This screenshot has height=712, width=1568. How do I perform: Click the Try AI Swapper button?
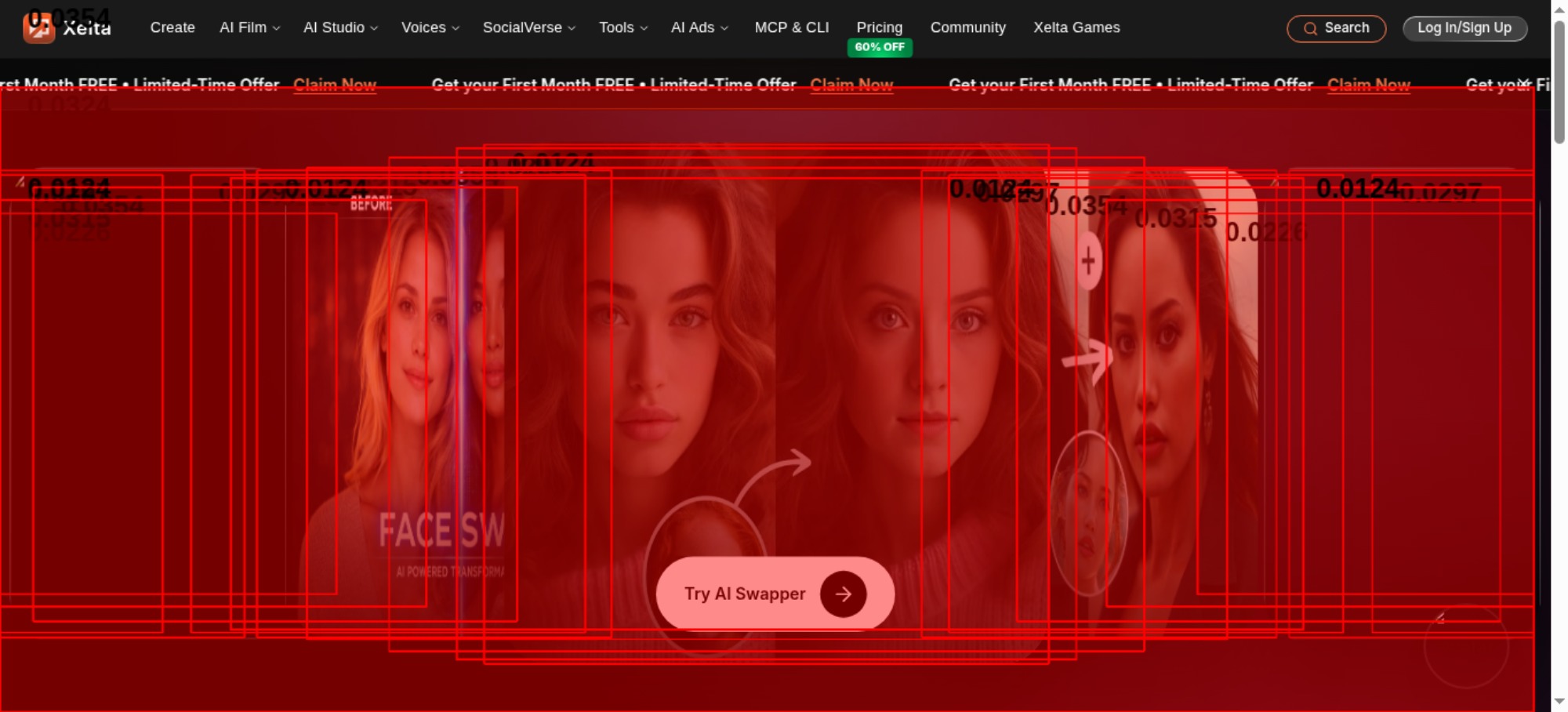775,594
